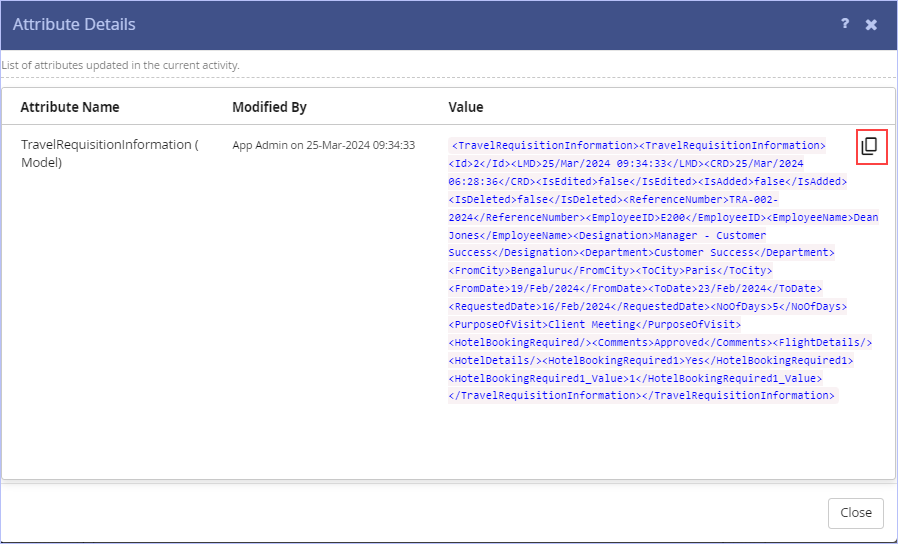Click the FromCity Bengaluru XML line
Screen dimensions: 898x544
tap(611, 270)
